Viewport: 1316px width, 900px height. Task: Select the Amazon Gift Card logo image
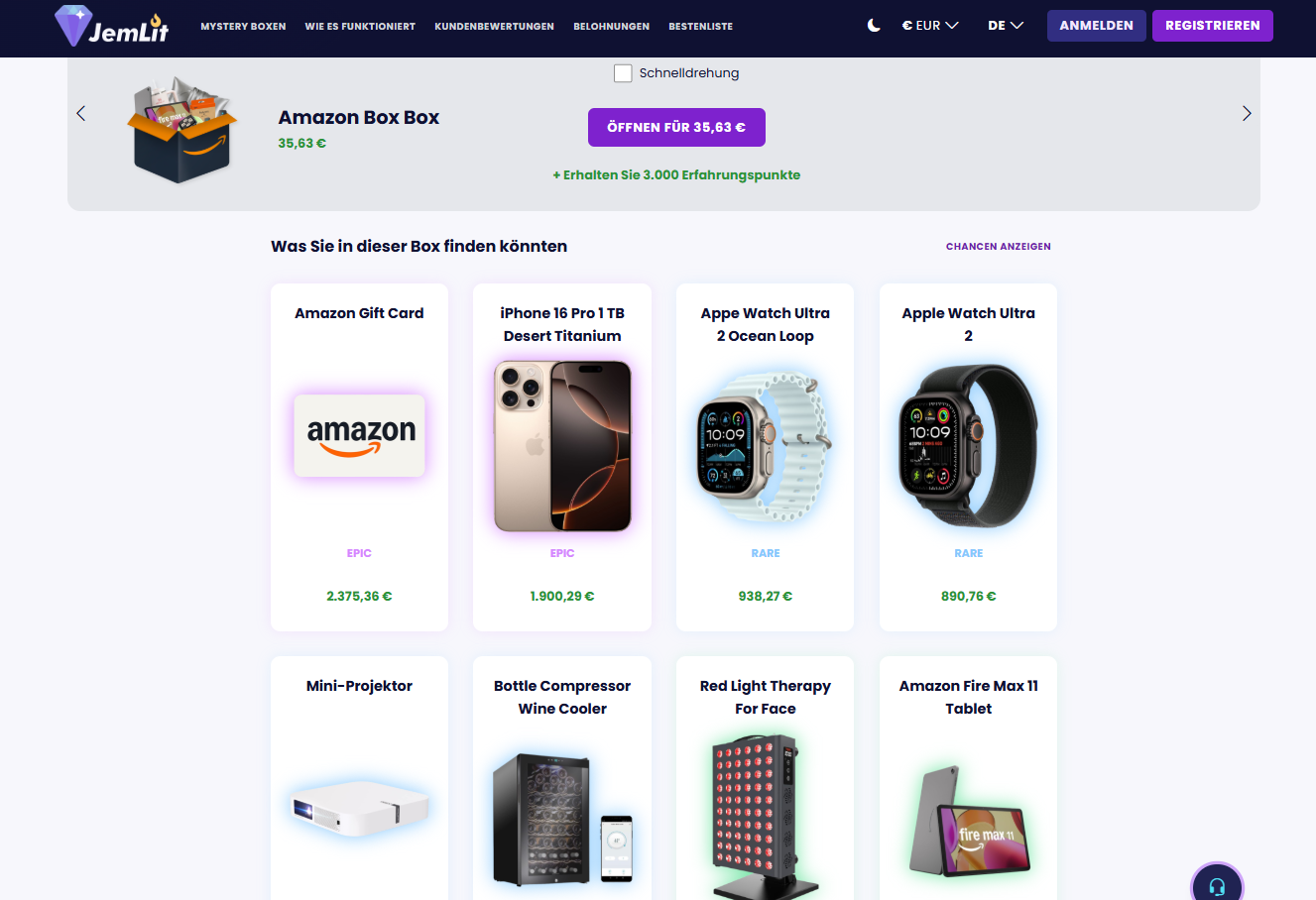(360, 436)
